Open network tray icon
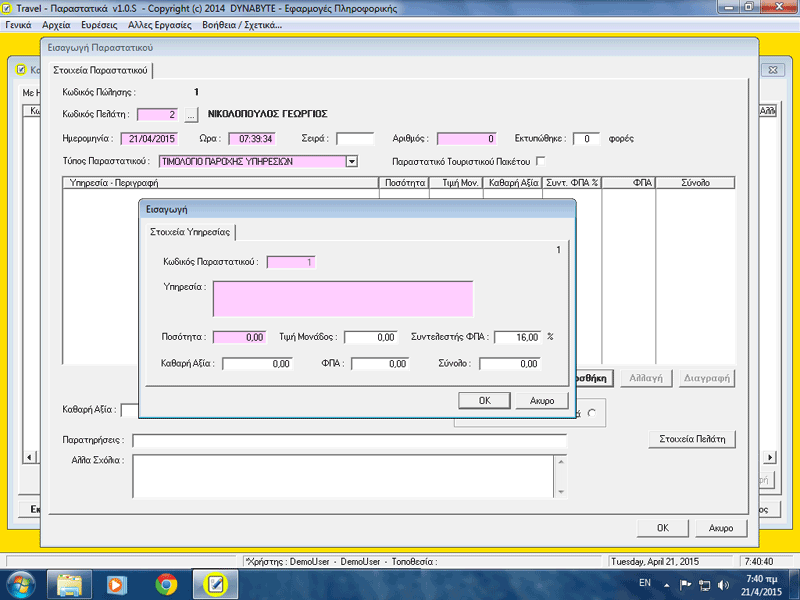 click(705, 585)
